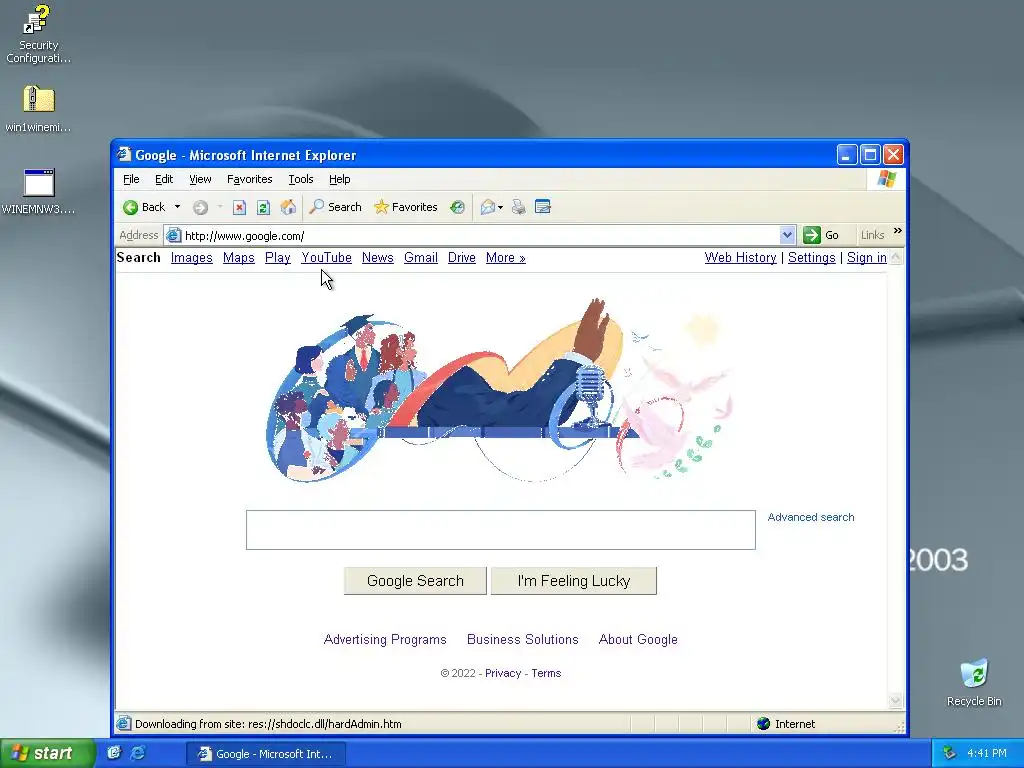
Task: Launch Internet Explorer from quick launch
Action: pos(138,753)
